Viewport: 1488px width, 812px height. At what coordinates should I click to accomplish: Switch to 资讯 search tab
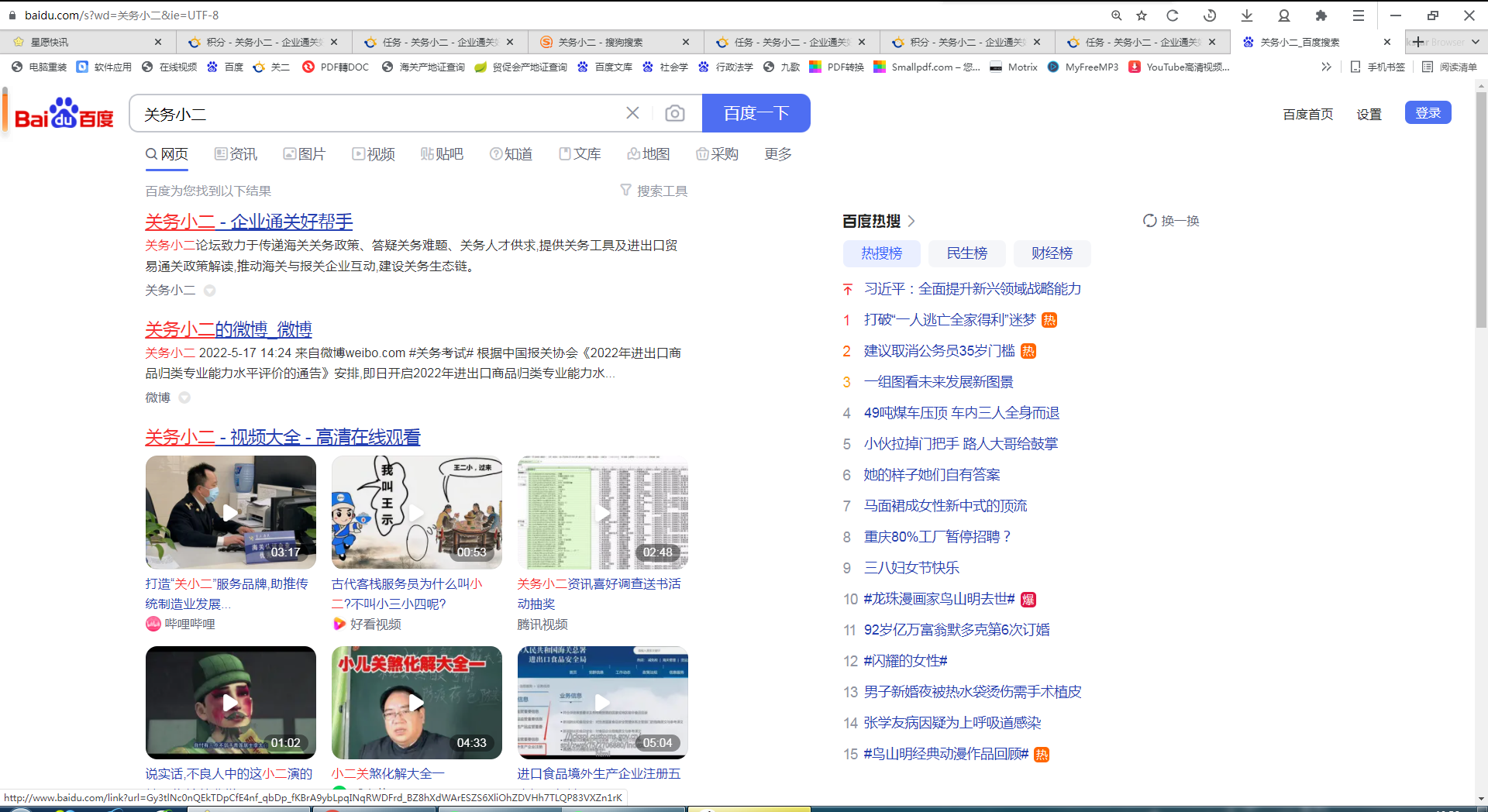point(236,154)
